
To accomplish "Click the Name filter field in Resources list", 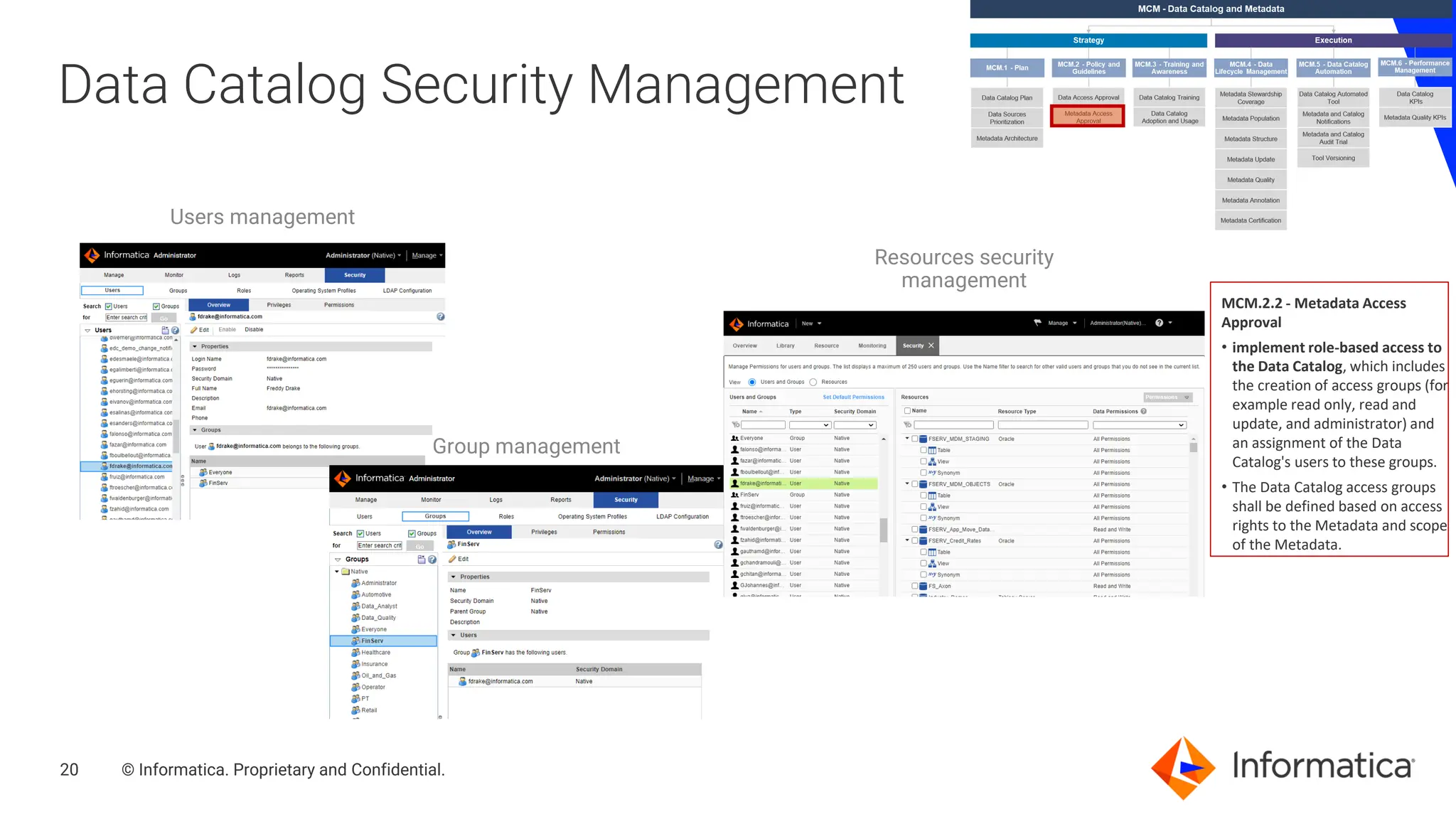I will click(x=953, y=425).
